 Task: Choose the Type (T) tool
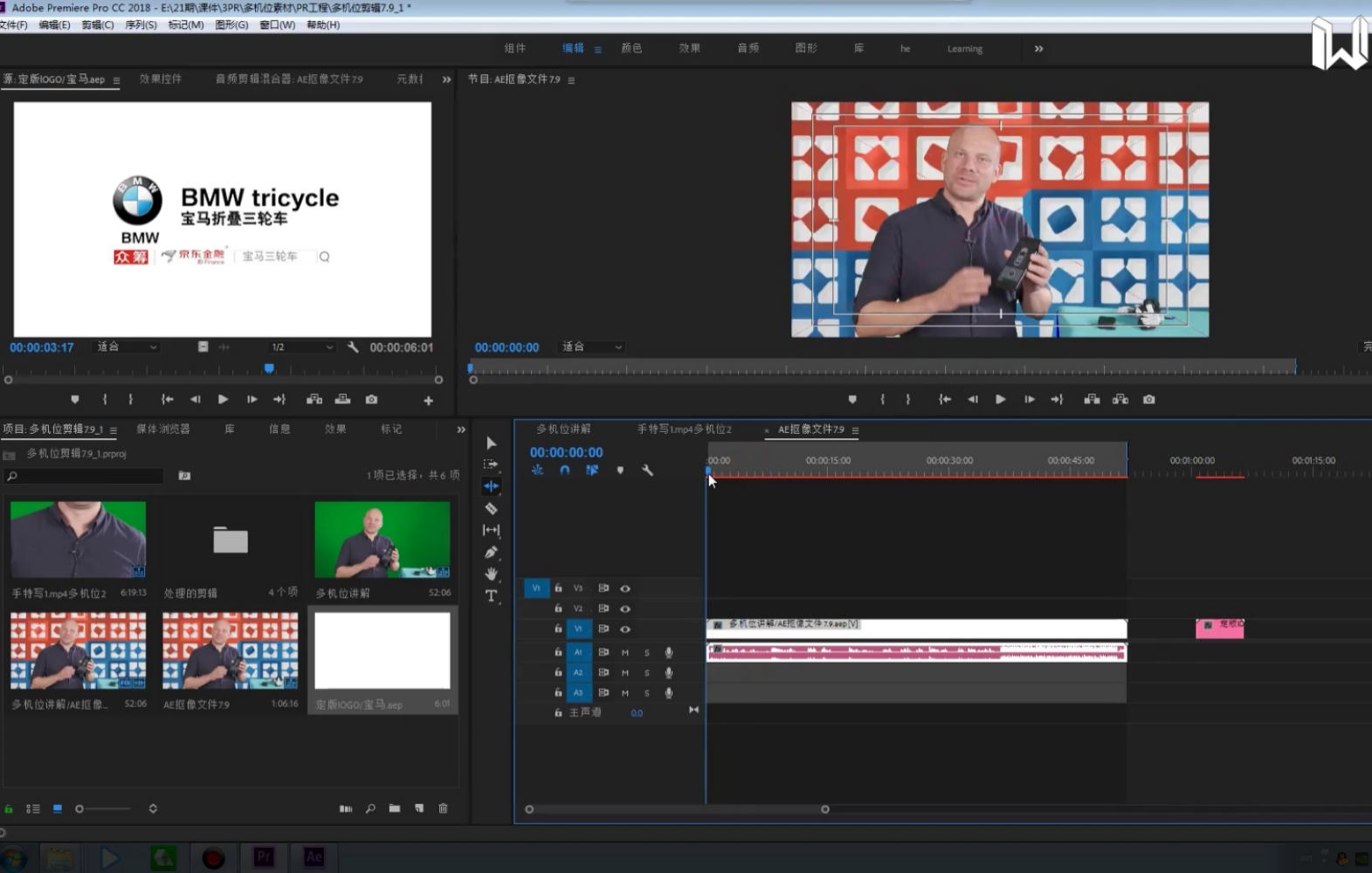(x=491, y=595)
